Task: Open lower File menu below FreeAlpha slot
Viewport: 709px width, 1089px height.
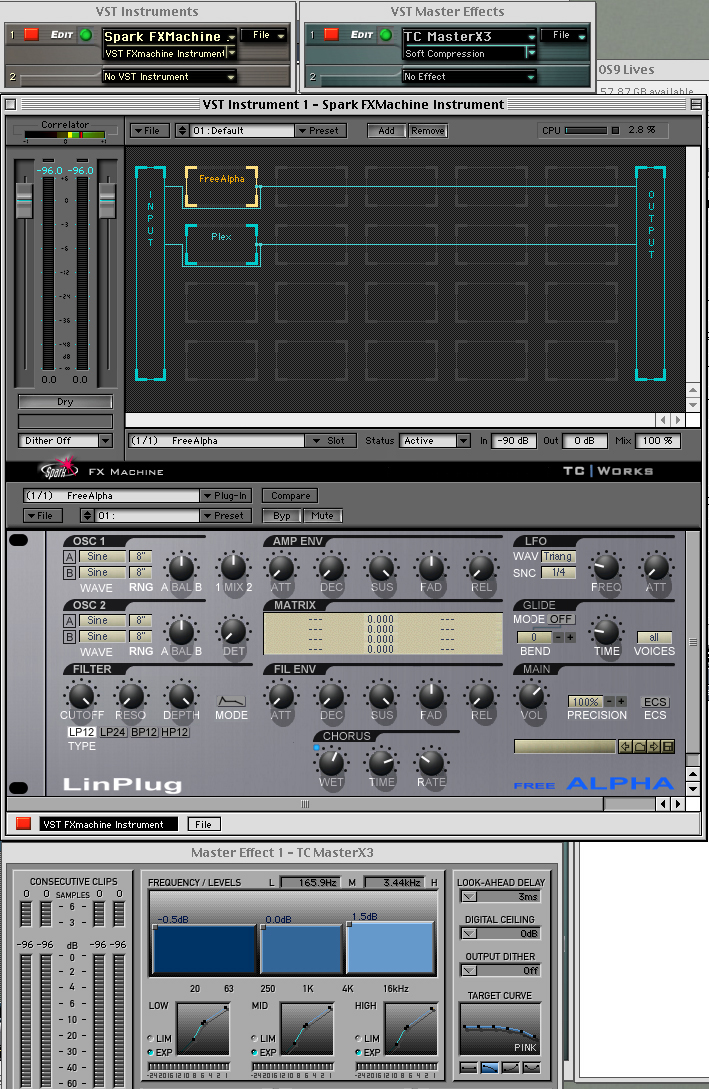Action: tap(43, 515)
